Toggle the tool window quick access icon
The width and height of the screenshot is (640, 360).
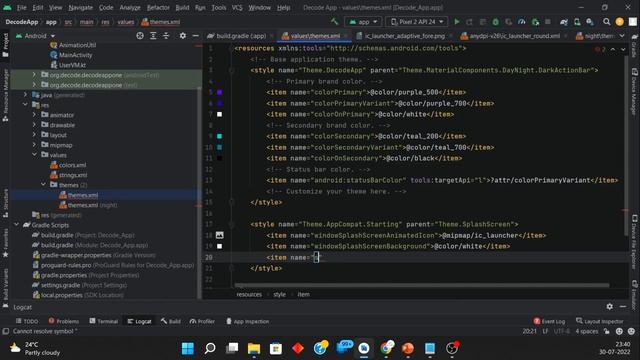5,331
